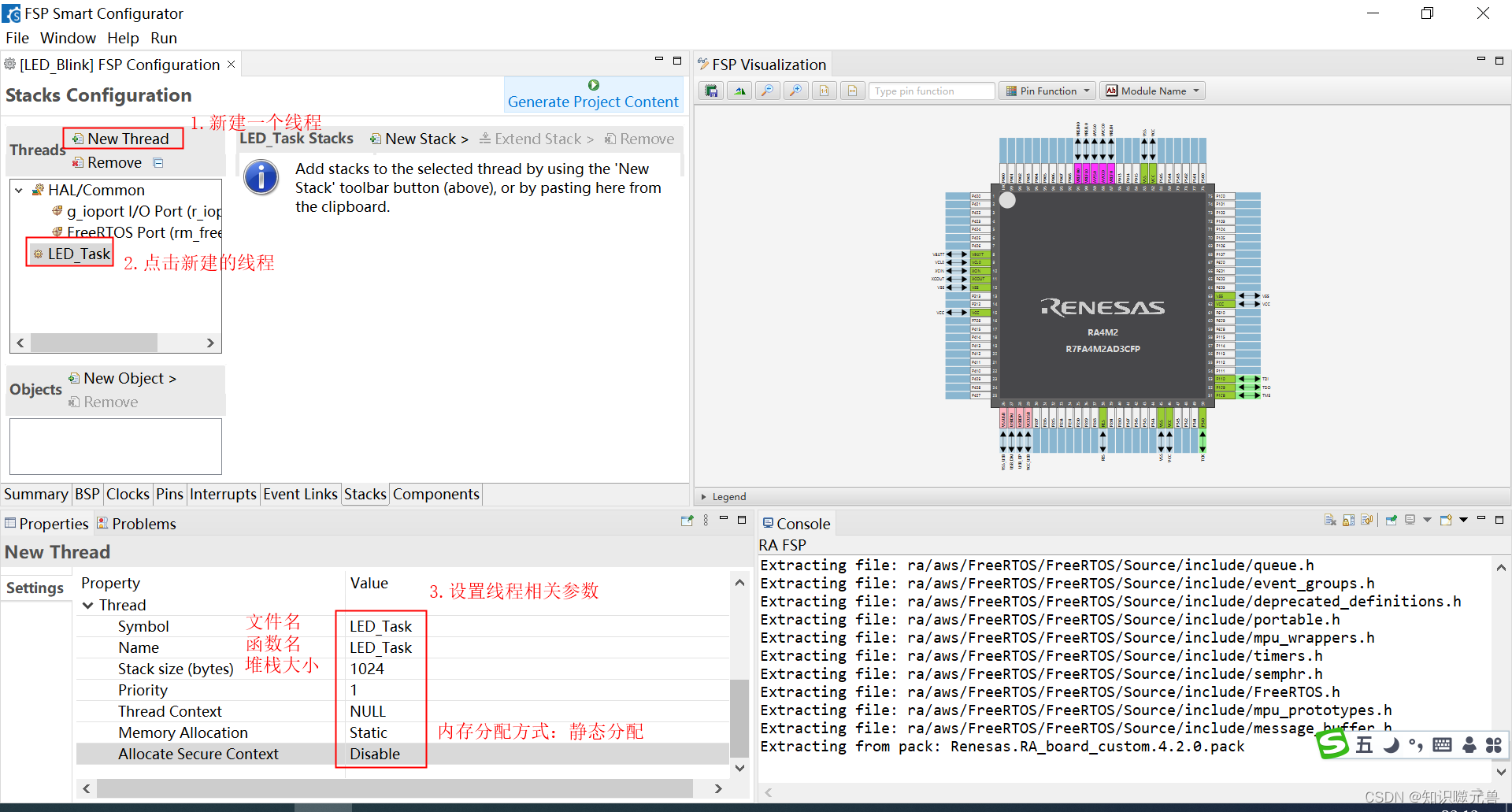
Task: Collapse the HAL/Common tree node
Action: pos(19,190)
